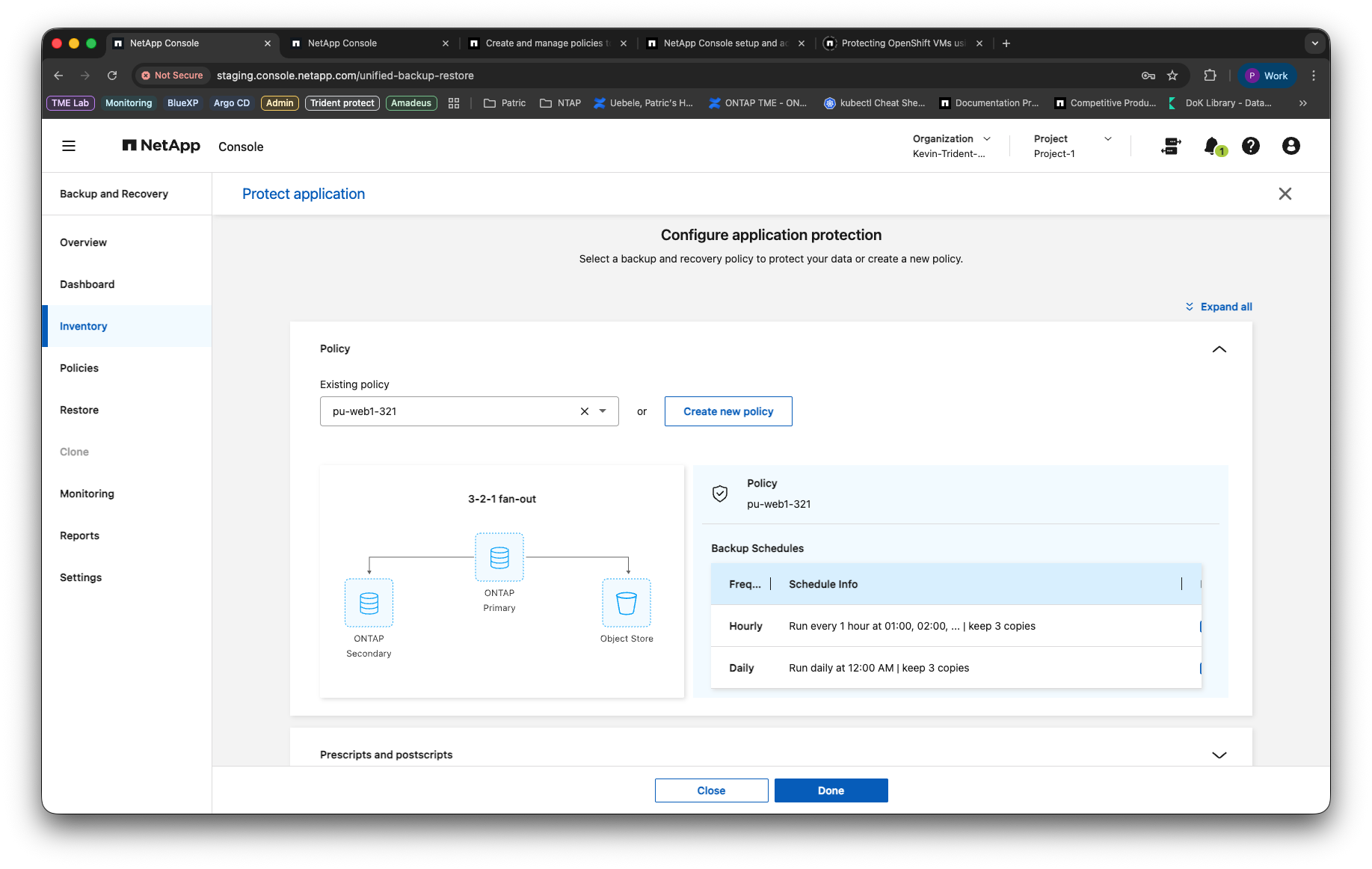The width and height of the screenshot is (1372, 869).
Task: Click the Expand all link
Action: tap(1219, 307)
